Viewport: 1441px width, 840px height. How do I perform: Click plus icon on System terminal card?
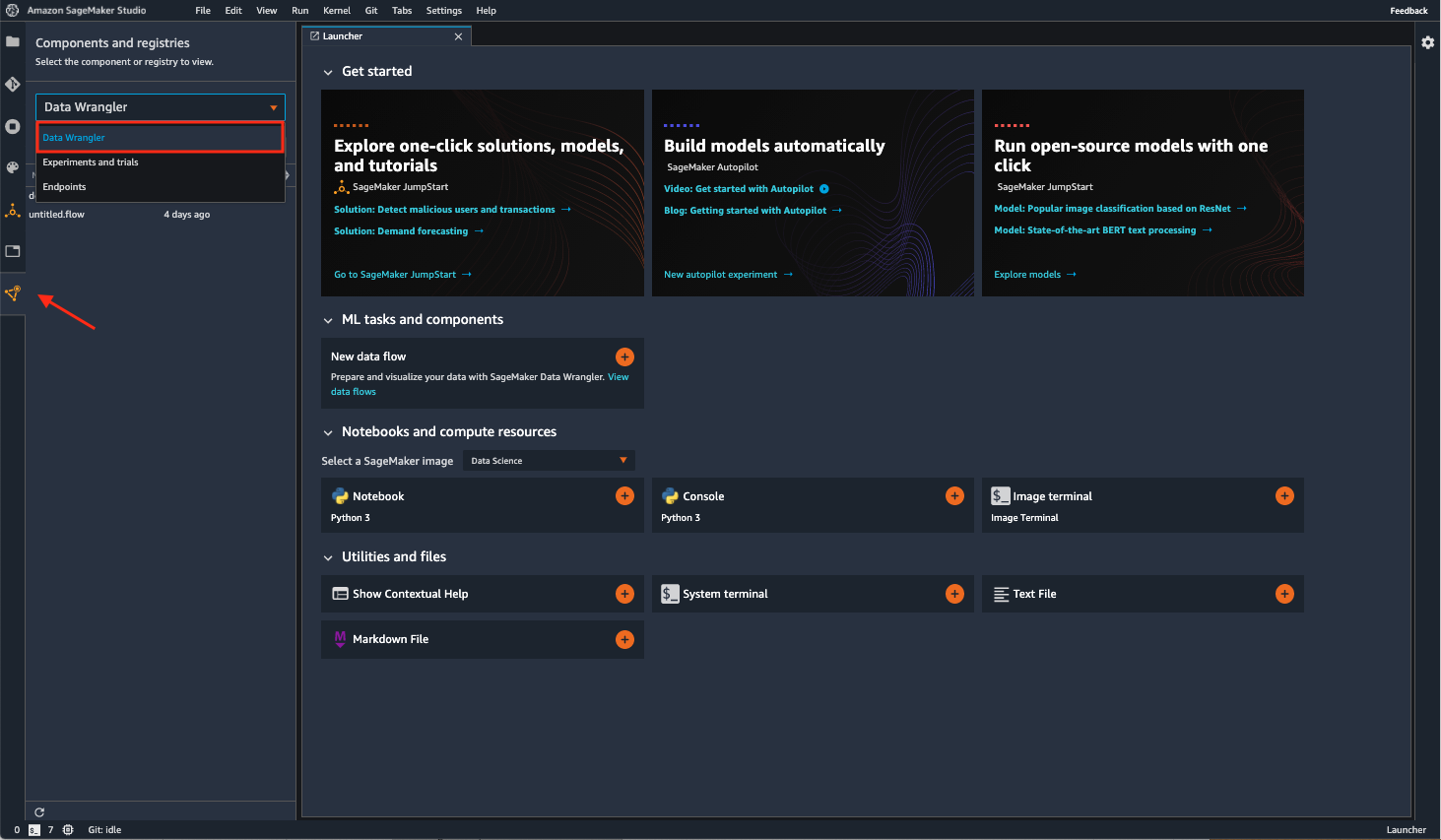click(954, 594)
